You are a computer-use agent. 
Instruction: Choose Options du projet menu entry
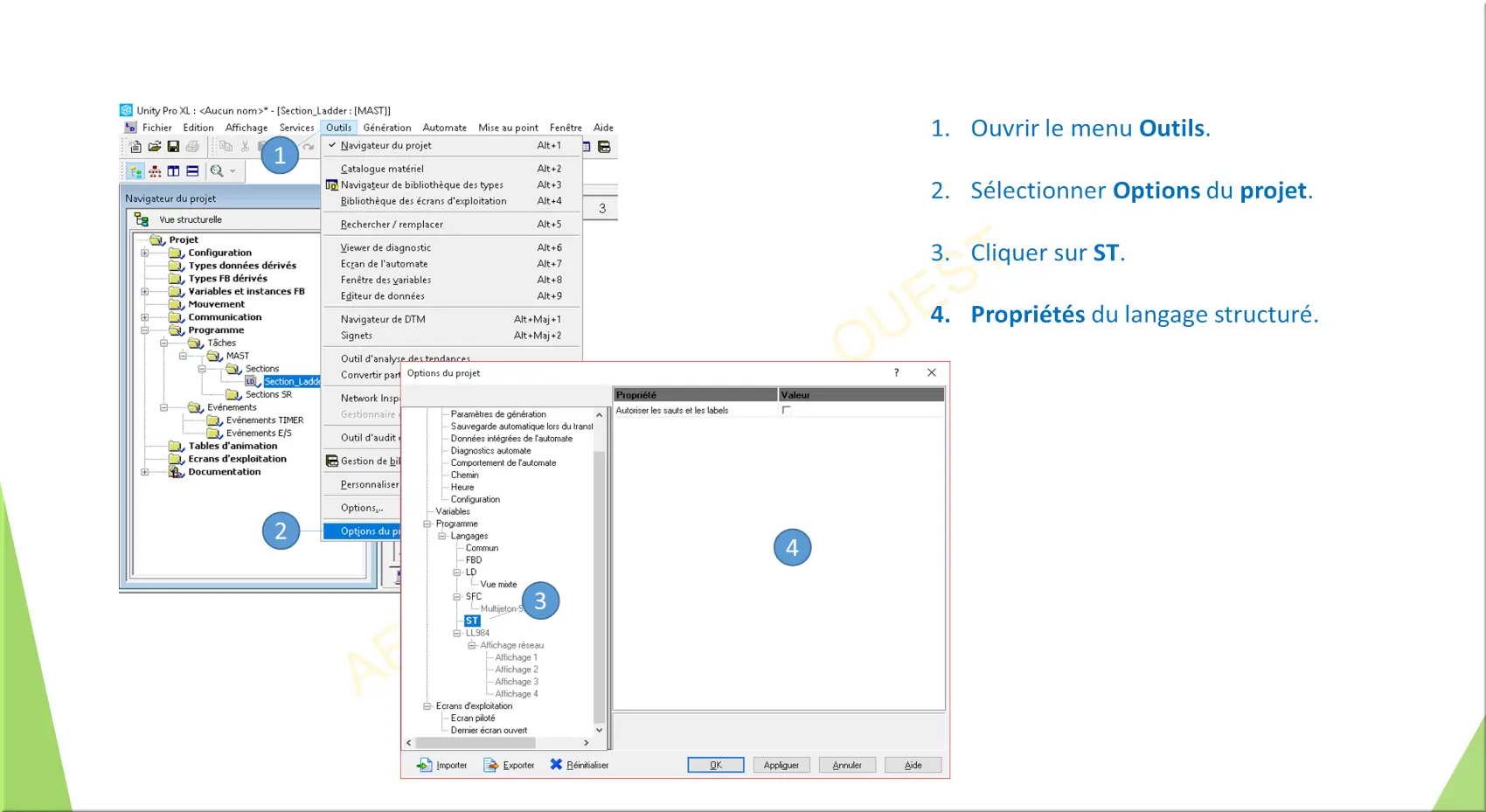tap(362, 531)
